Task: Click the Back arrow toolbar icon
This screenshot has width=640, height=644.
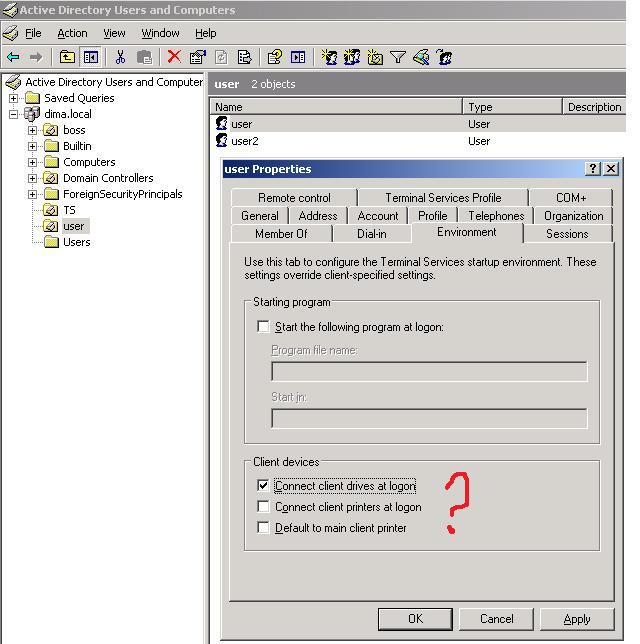Action: pyautogui.click(x=13, y=57)
